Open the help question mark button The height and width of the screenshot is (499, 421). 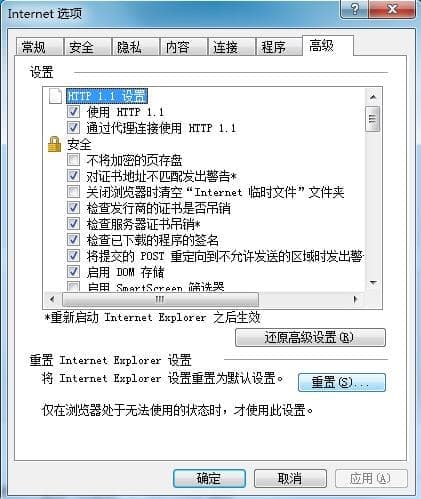[x=355, y=9]
